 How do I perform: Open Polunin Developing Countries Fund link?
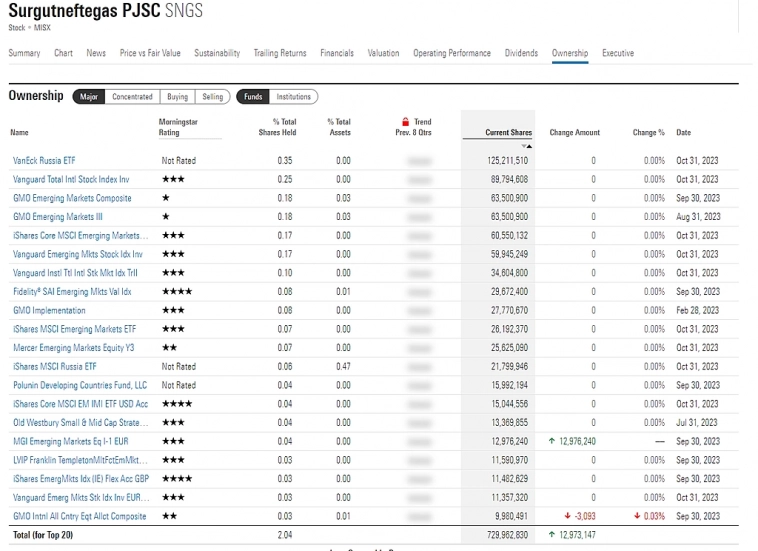pyautogui.click(x=80, y=385)
